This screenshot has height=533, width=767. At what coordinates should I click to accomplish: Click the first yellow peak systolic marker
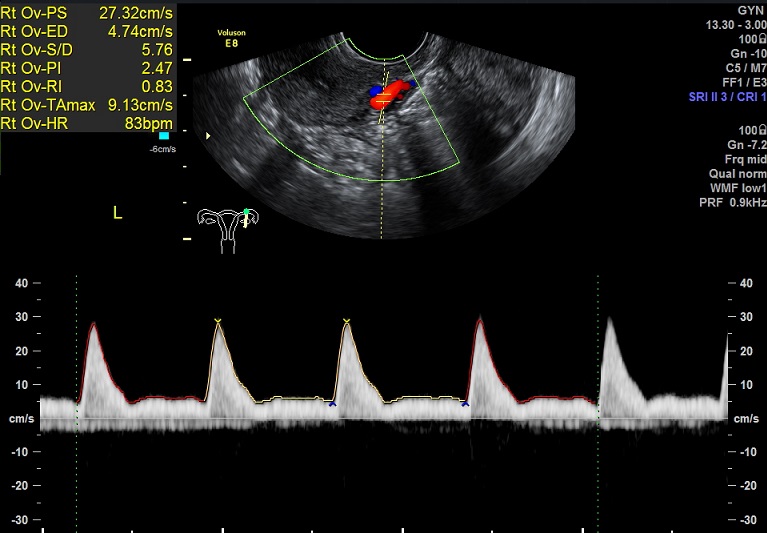pyautogui.click(x=218, y=321)
